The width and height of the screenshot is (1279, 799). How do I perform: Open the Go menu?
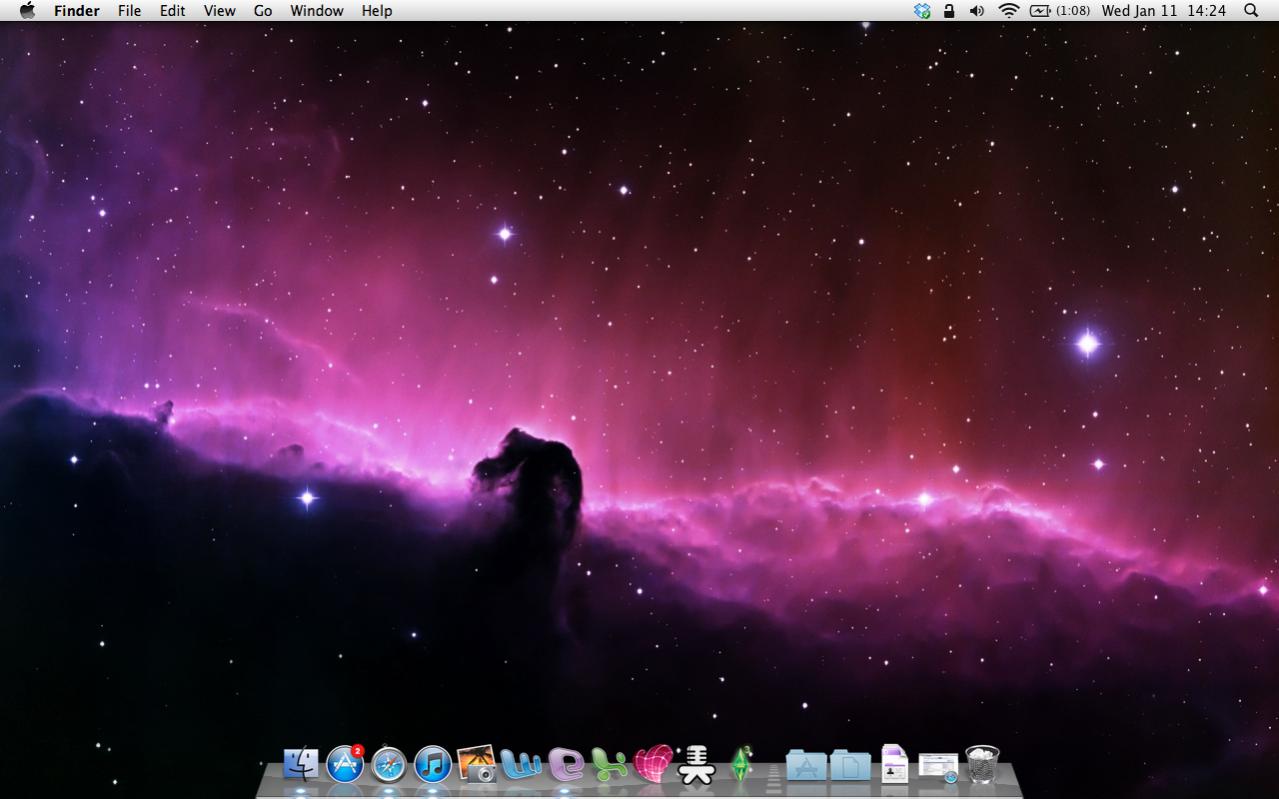pos(263,11)
